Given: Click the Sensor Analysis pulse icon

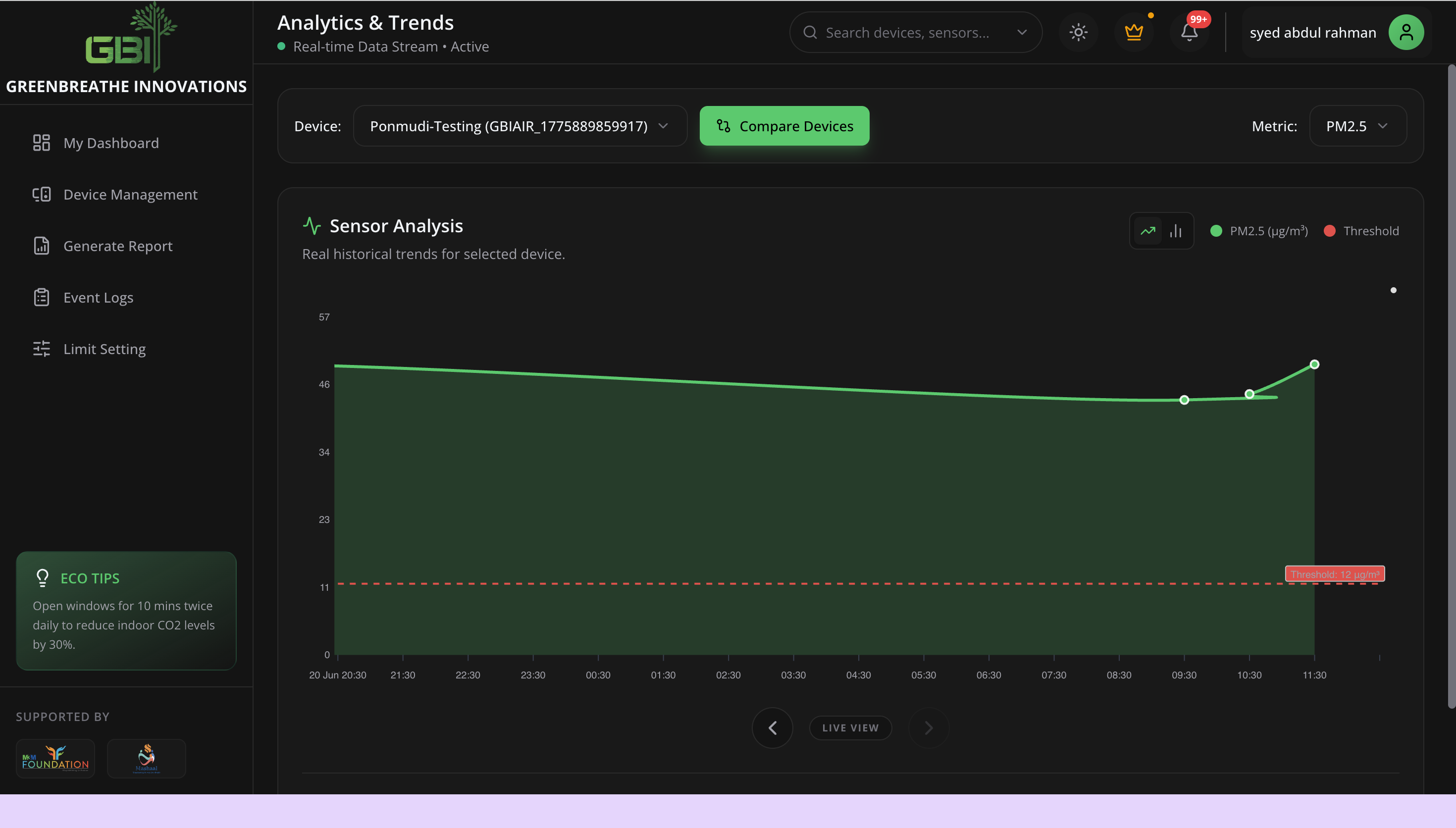Looking at the screenshot, I should tap(312, 226).
